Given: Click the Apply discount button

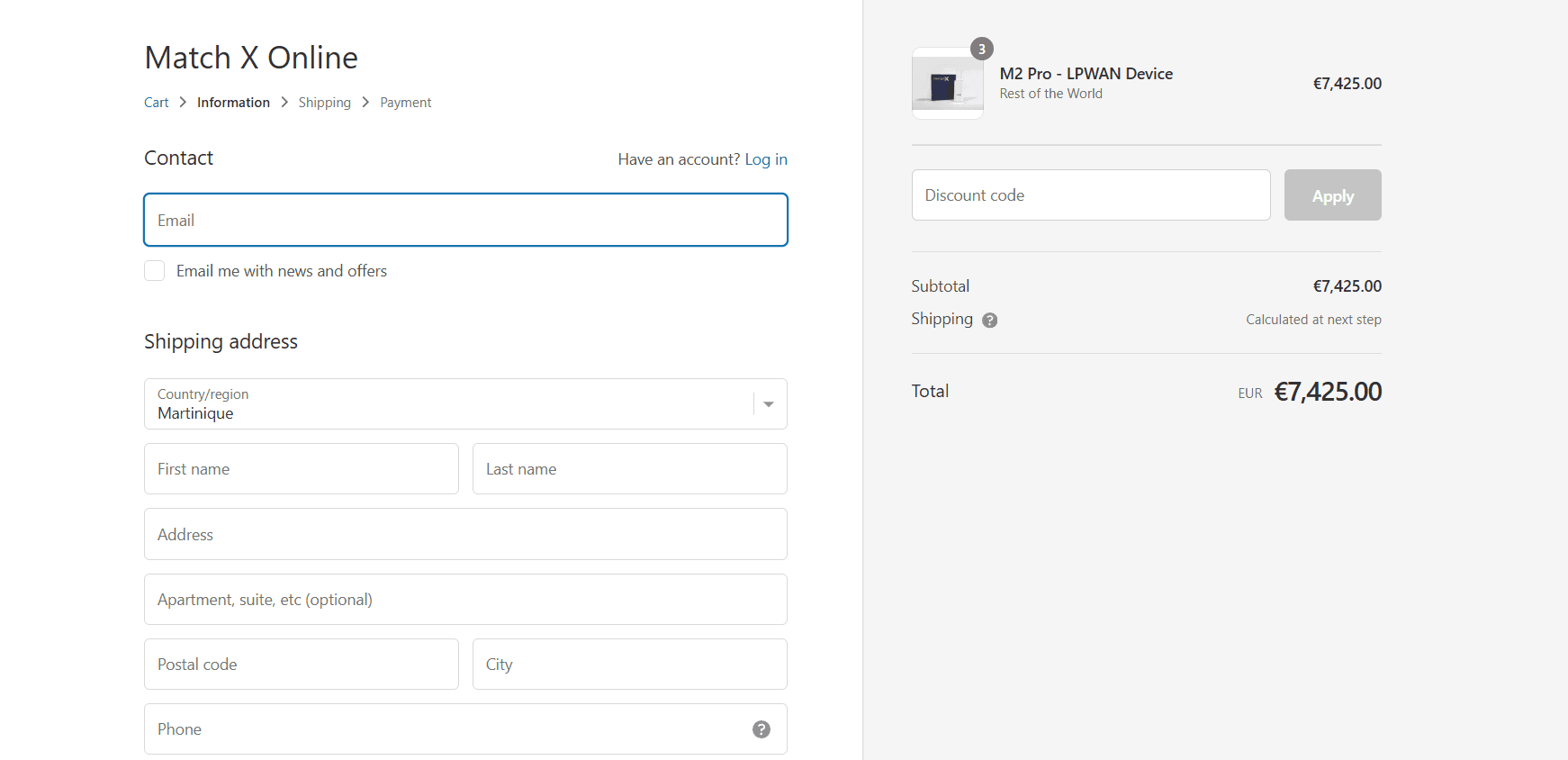Looking at the screenshot, I should click(x=1333, y=195).
